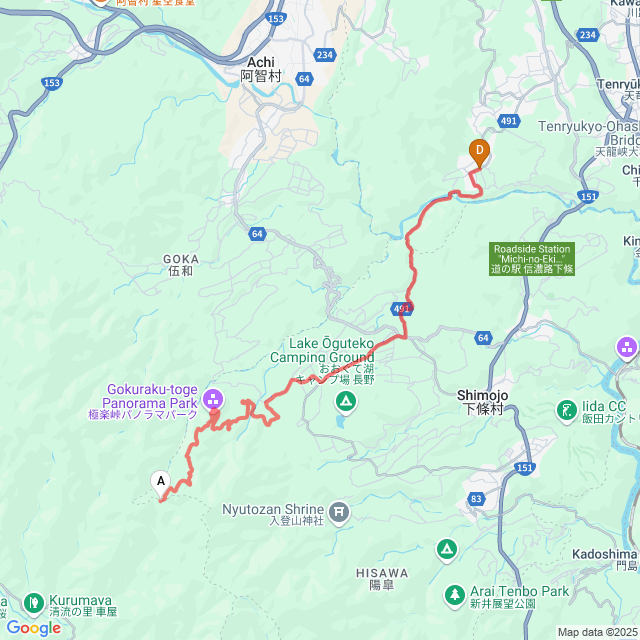This screenshot has width=640, height=640.
Task: Click the route 491 shield on the red path
Action: click(x=402, y=309)
